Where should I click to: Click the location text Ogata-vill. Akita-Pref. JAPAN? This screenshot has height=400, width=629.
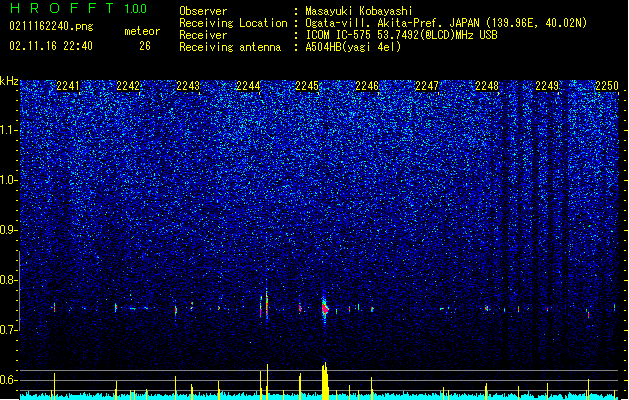point(392,23)
